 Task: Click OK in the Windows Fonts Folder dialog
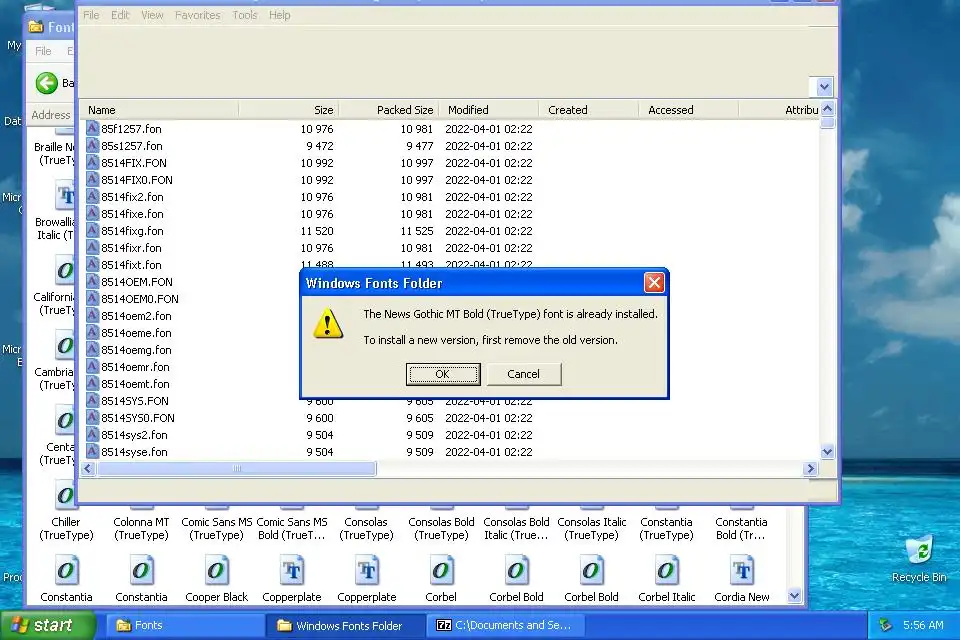point(443,374)
